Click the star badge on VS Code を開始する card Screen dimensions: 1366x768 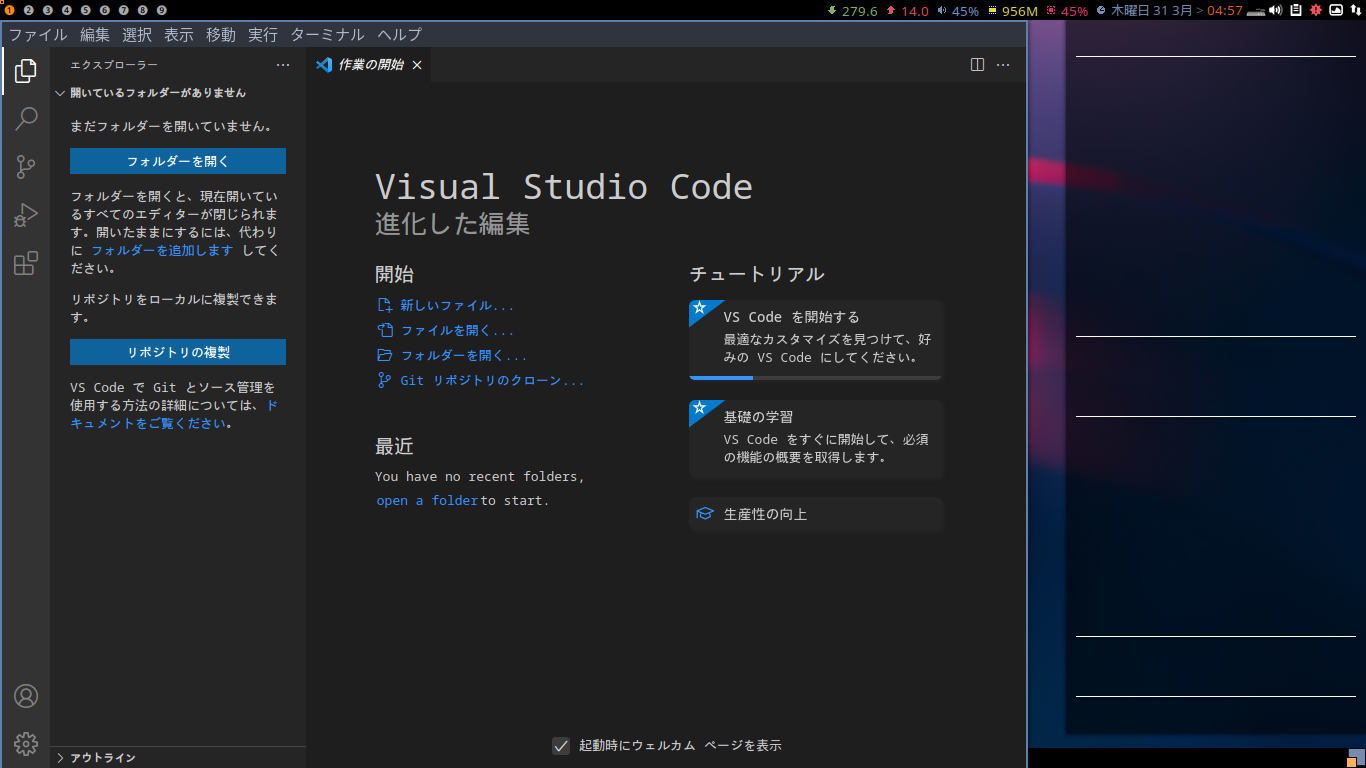click(x=700, y=308)
